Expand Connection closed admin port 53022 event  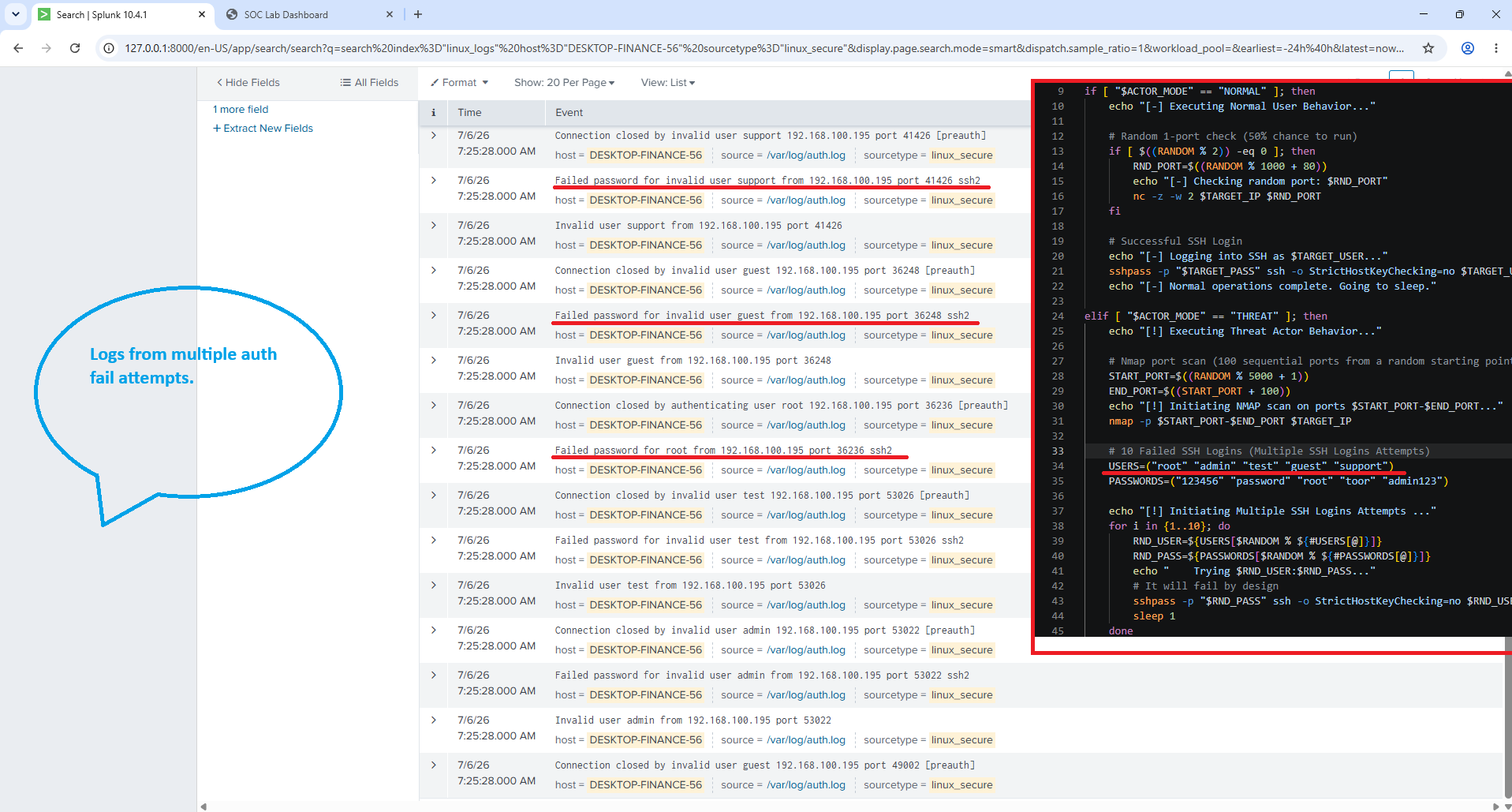[434, 631]
